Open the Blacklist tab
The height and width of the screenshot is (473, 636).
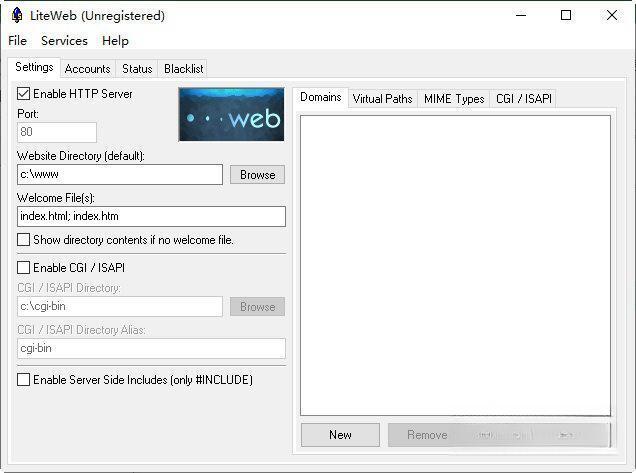(183, 69)
